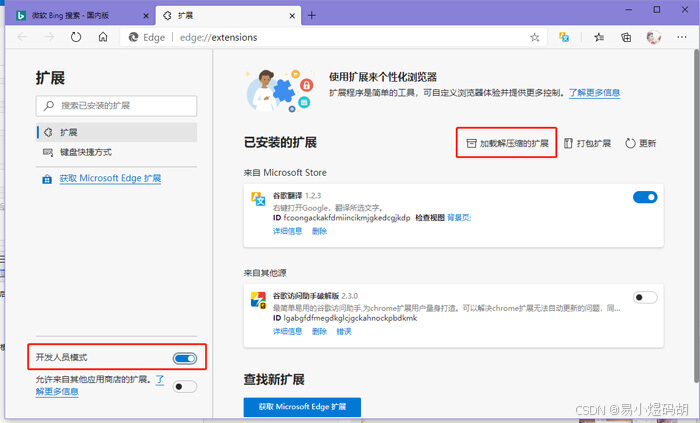This screenshot has height=423, width=700.
Task: Click the 更新 button
Action: tap(641, 143)
